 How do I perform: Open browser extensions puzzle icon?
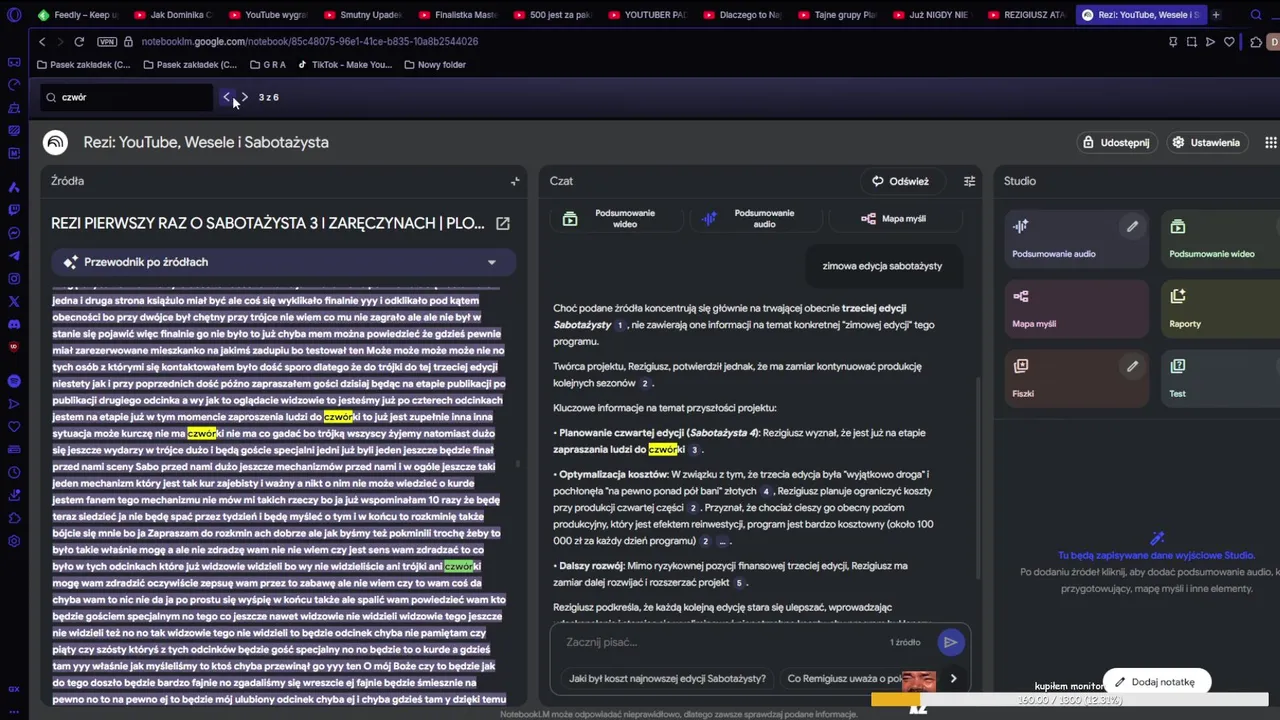tap(1256, 42)
